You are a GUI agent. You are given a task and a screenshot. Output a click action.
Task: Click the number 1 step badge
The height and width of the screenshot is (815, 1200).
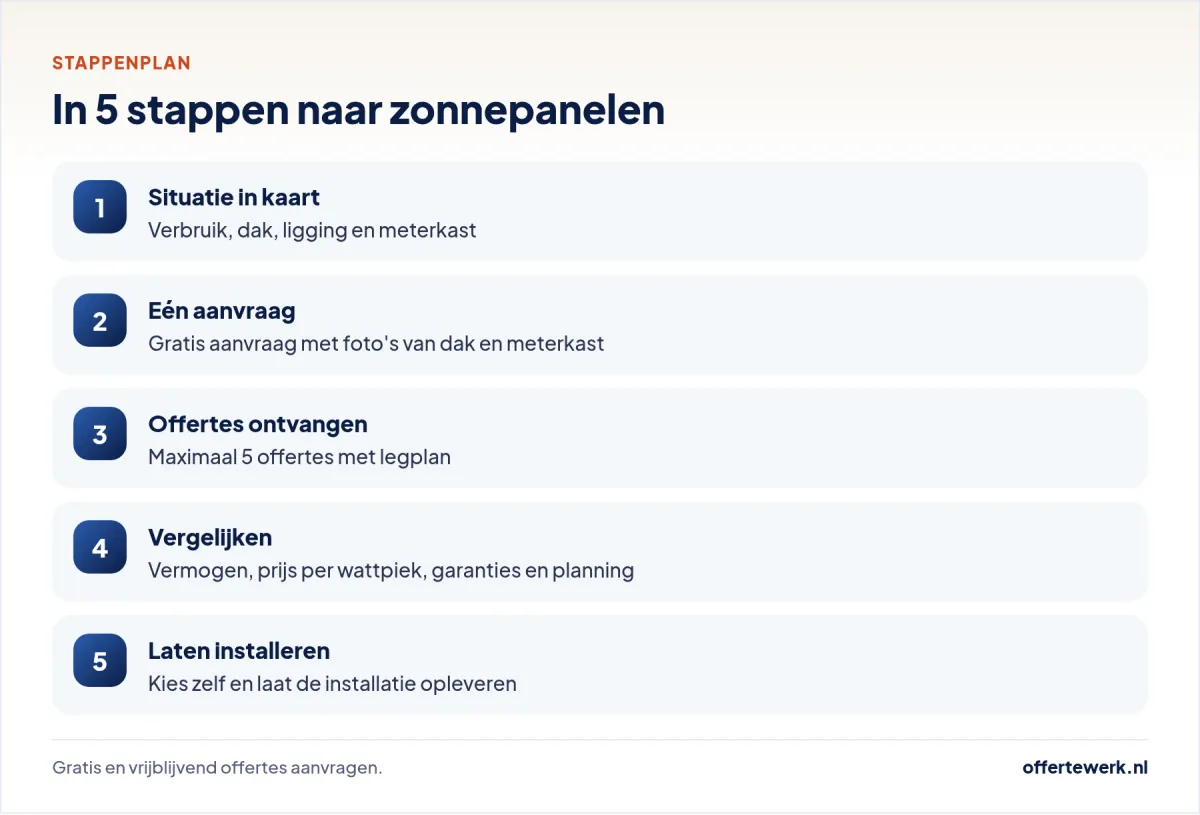coord(100,207)
